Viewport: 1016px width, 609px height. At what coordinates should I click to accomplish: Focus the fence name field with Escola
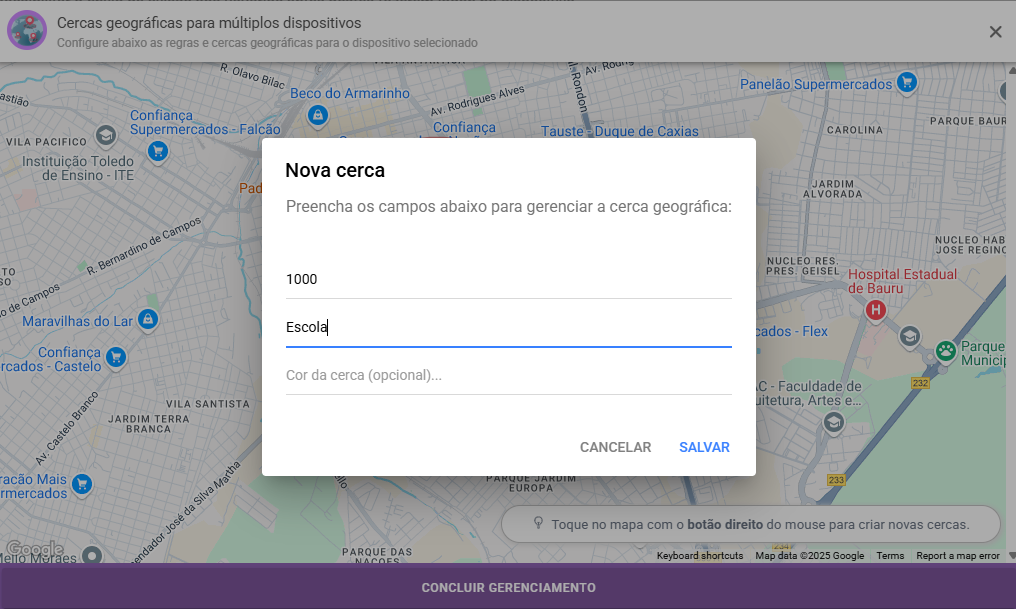(x=508, y=327)
